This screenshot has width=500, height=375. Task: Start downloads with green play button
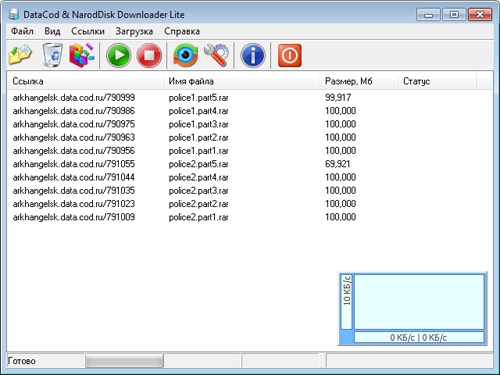[118, 55]
